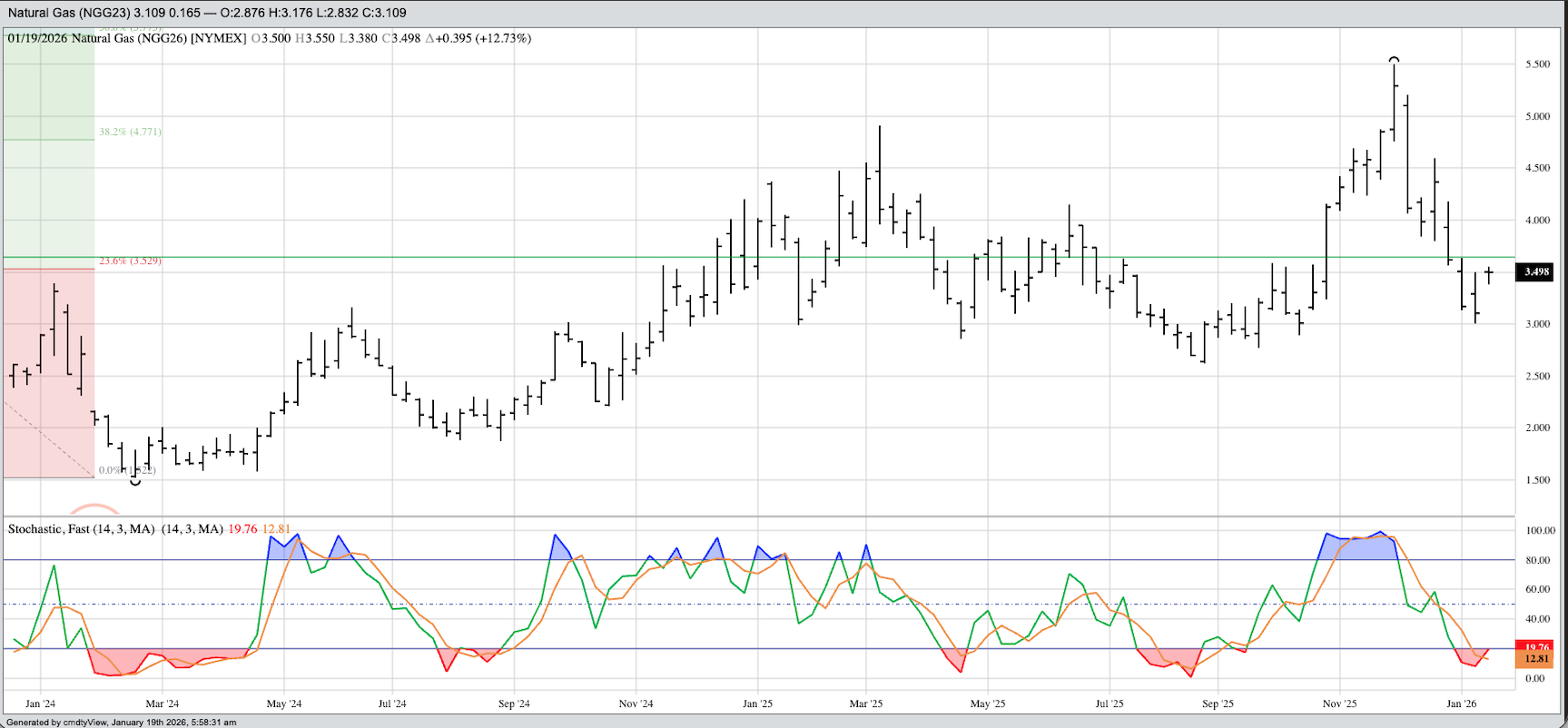Click the Generated by cmdtyView footer text
The image size is (1568, 728).
point(121,723)
